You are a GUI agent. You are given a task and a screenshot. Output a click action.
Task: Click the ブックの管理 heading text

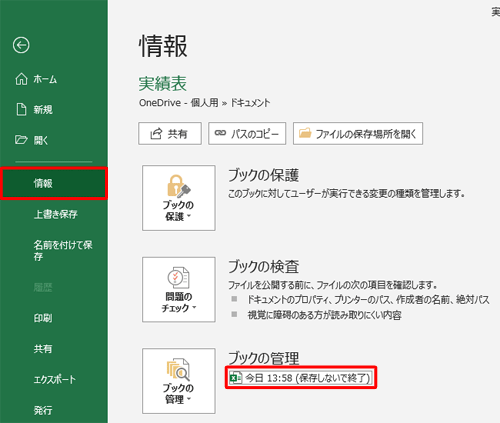coord(263,358)
